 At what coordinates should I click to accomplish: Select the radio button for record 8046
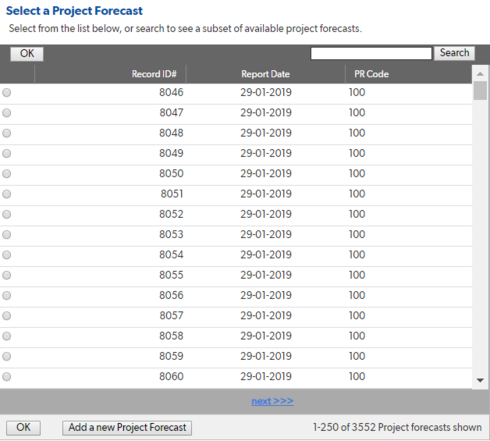tap(7, 92)
